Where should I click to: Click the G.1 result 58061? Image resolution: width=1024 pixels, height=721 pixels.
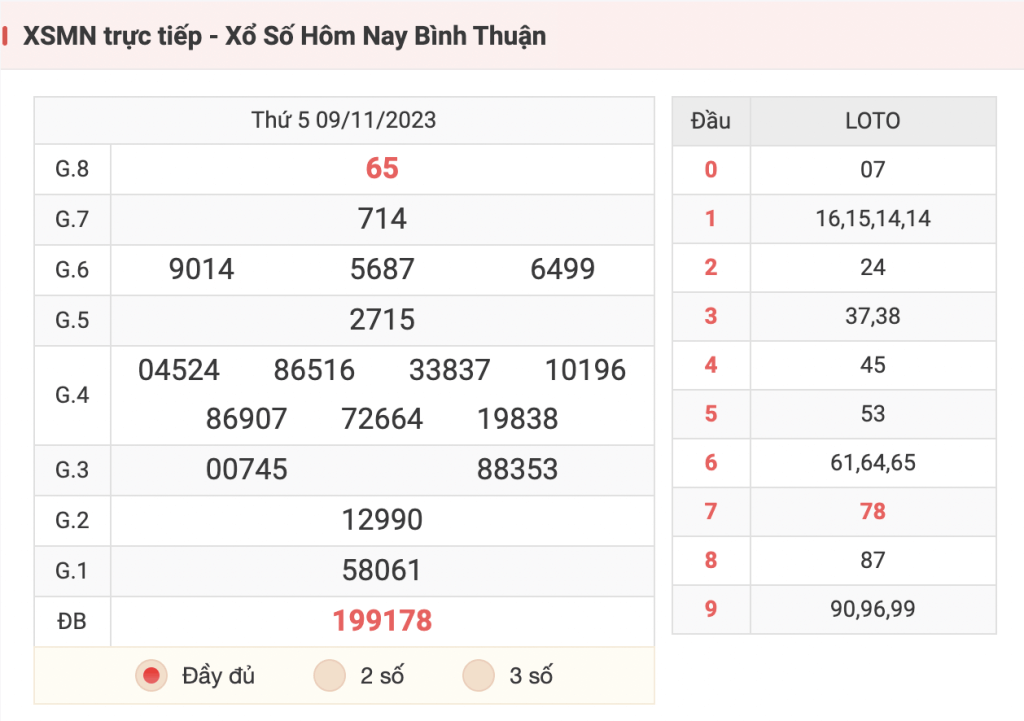pos(382,570)
